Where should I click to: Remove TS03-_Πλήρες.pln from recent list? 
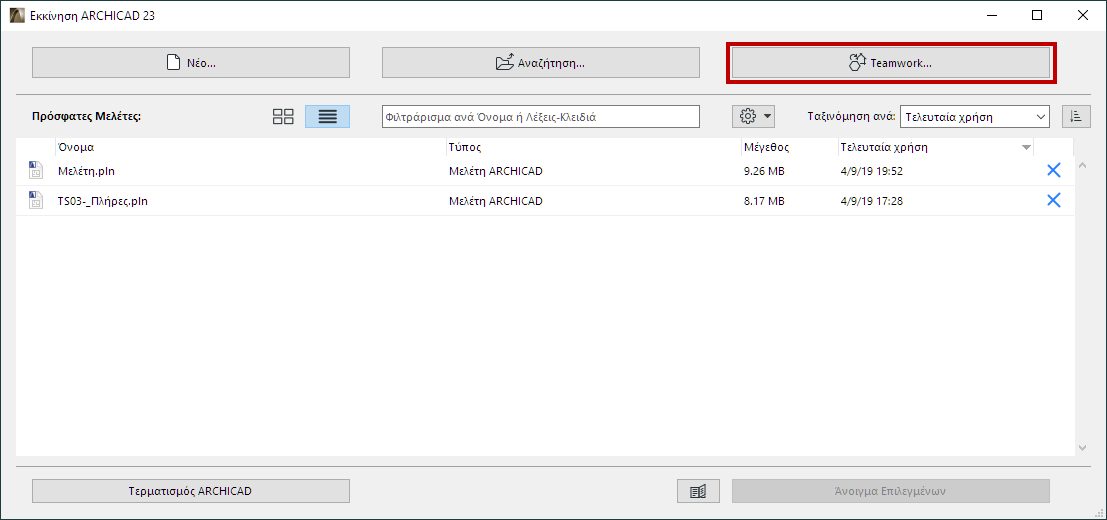pos(1053,201)
